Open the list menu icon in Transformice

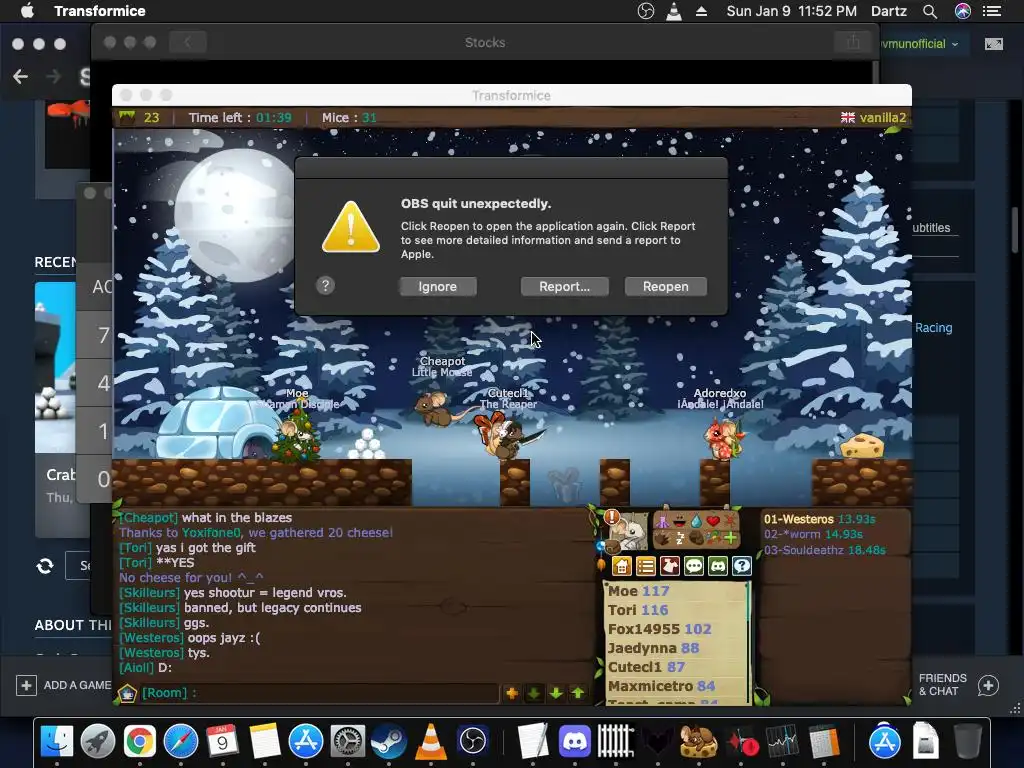(x=646, y=566)
